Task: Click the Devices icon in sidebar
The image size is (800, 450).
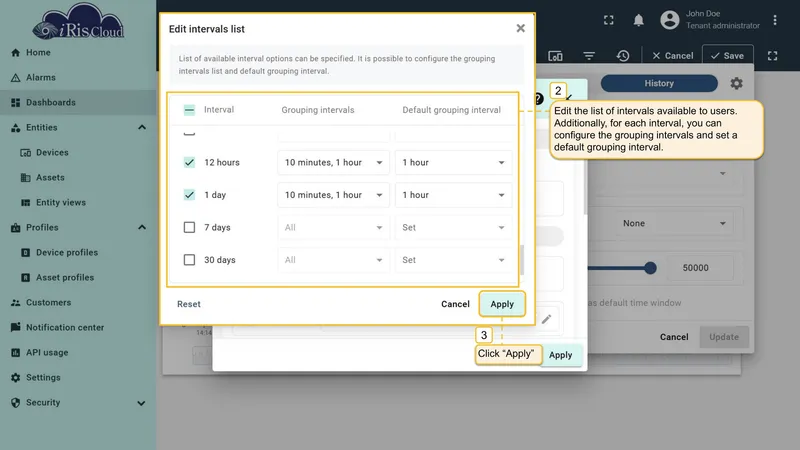Action: 26,153
